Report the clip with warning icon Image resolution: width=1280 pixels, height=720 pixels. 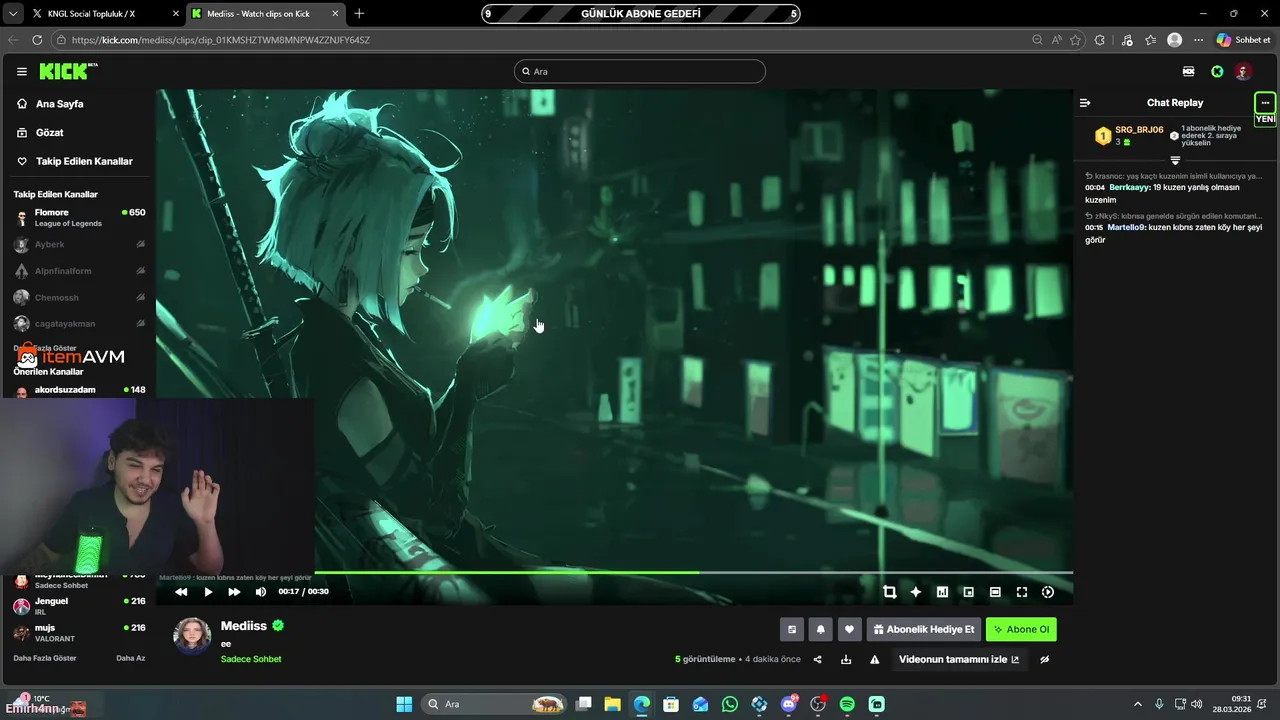[x=874, y=660]
